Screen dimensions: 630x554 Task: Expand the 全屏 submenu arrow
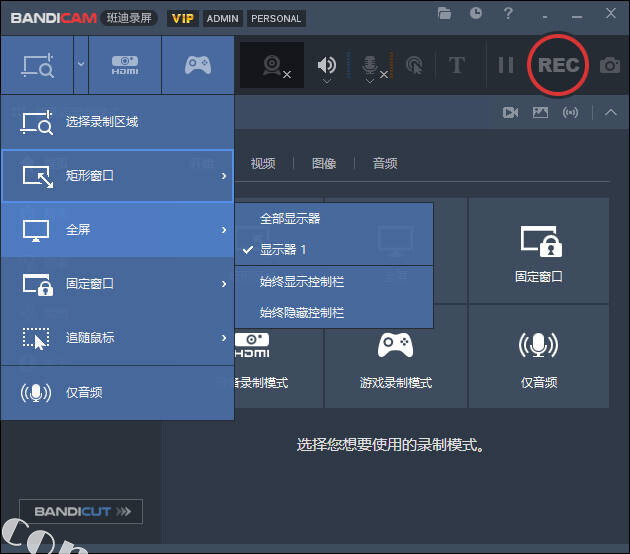pyautogui.click(x=224, y=230)
